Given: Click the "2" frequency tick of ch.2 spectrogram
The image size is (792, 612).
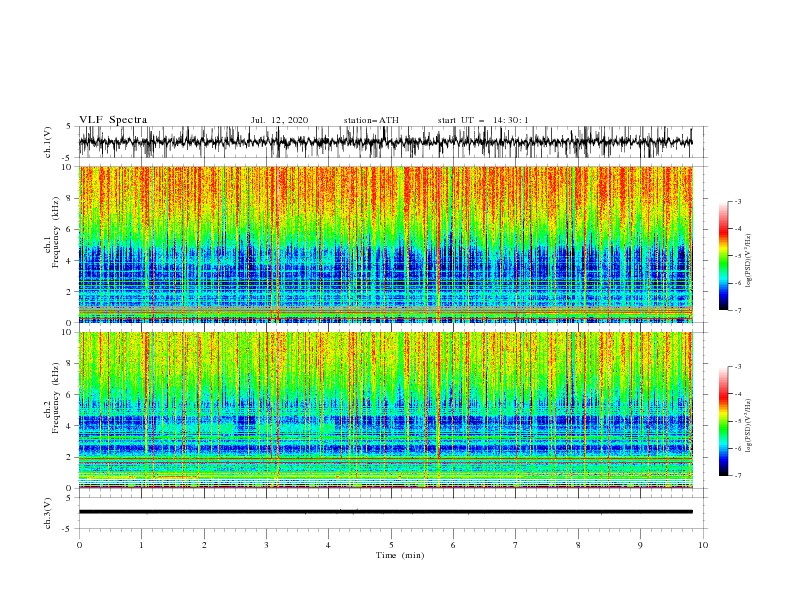Looking at the screenshot, I should (x=70, y=457).
